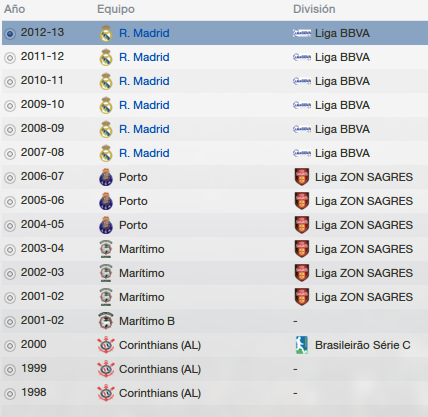Select the 1998 season radio button
Screen dimensions: 428x417
click(10, 394)
